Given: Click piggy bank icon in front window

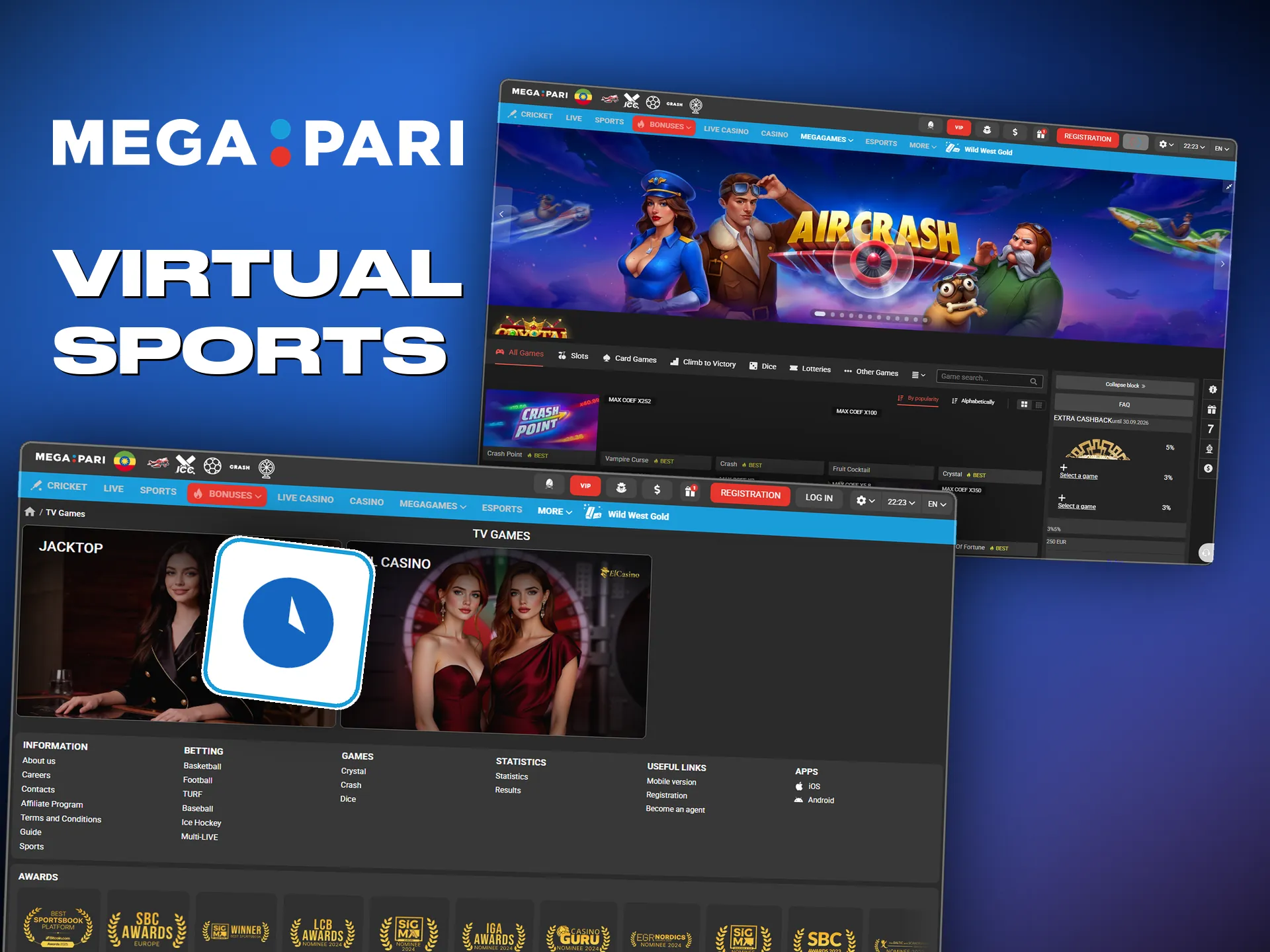Looking at the screenshot, I should (x=621, y=487).
